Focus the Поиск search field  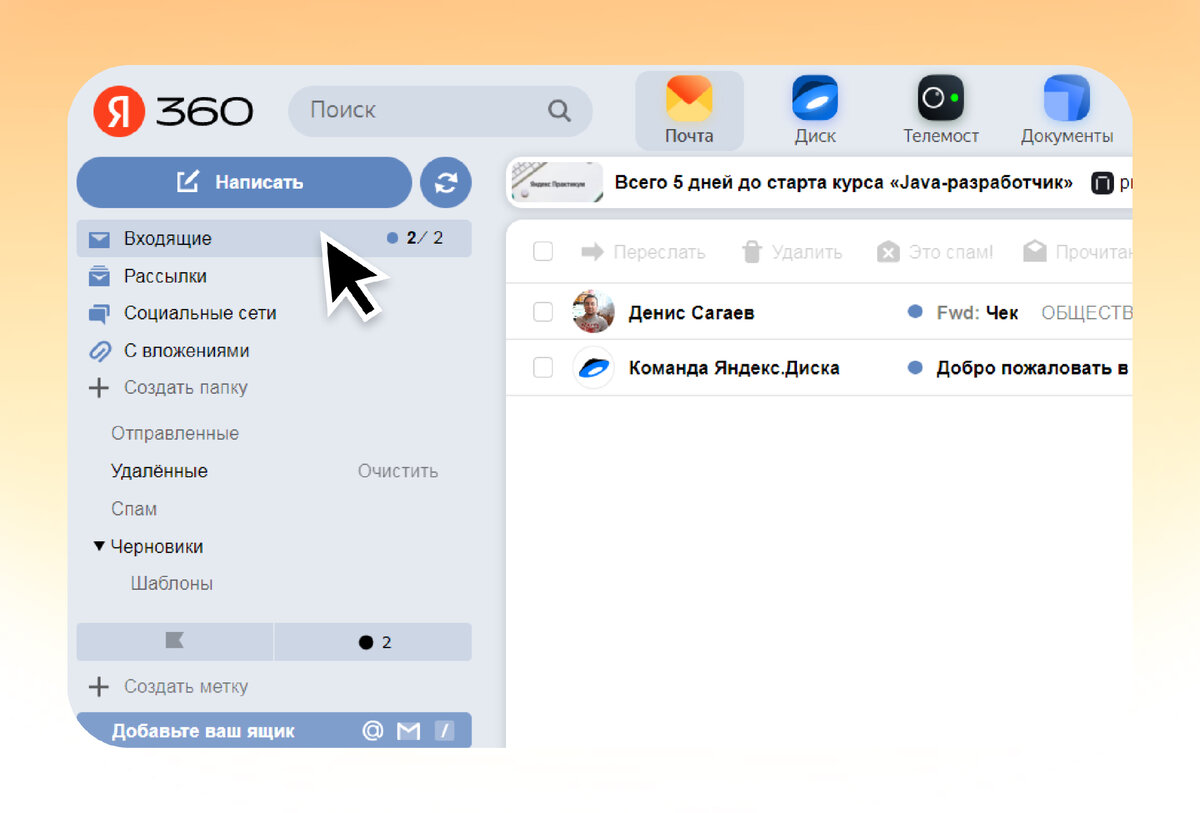click(440, 111)
